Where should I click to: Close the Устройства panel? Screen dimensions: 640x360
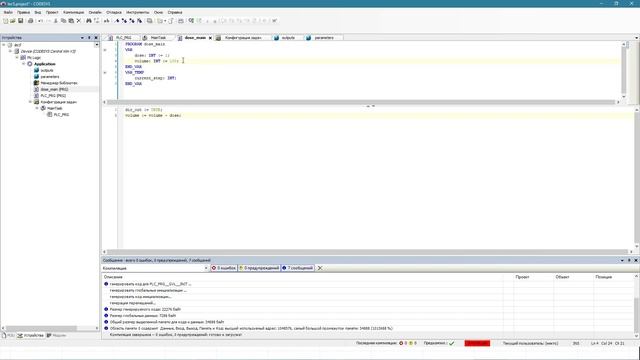[96, 38]
